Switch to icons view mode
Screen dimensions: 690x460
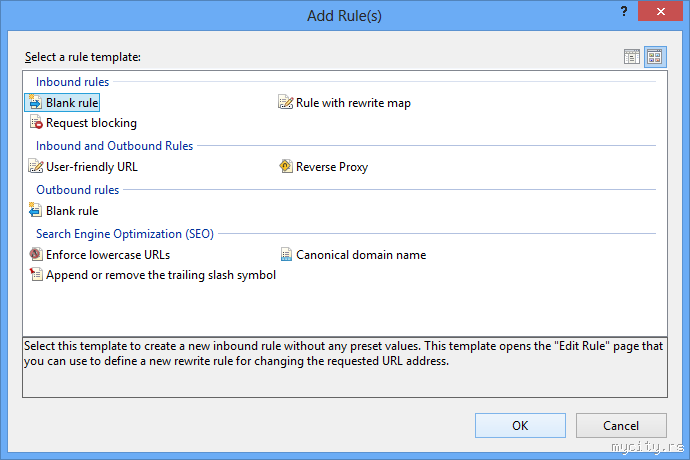coord(655,57)
